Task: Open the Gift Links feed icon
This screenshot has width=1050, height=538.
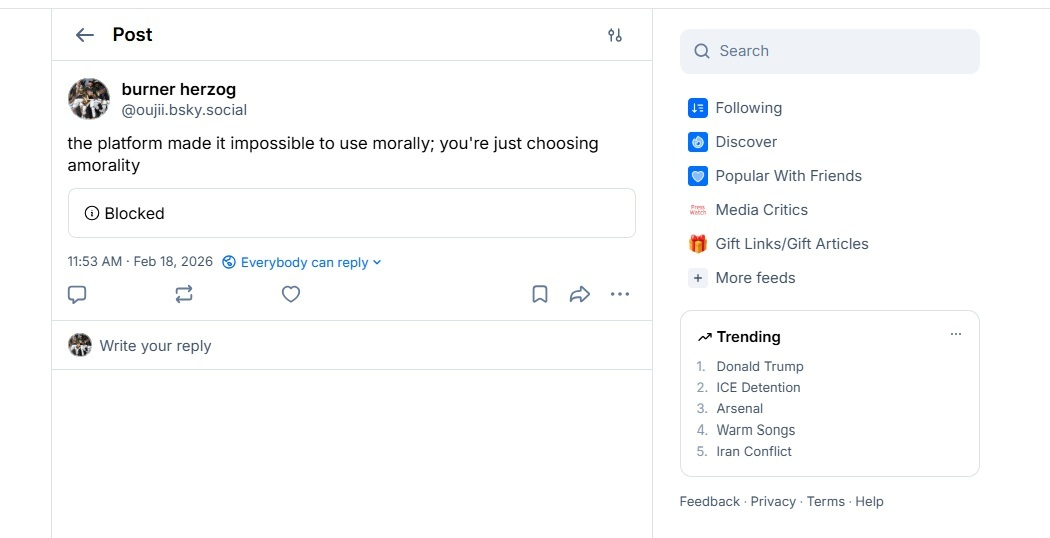Action: (698, 244)
